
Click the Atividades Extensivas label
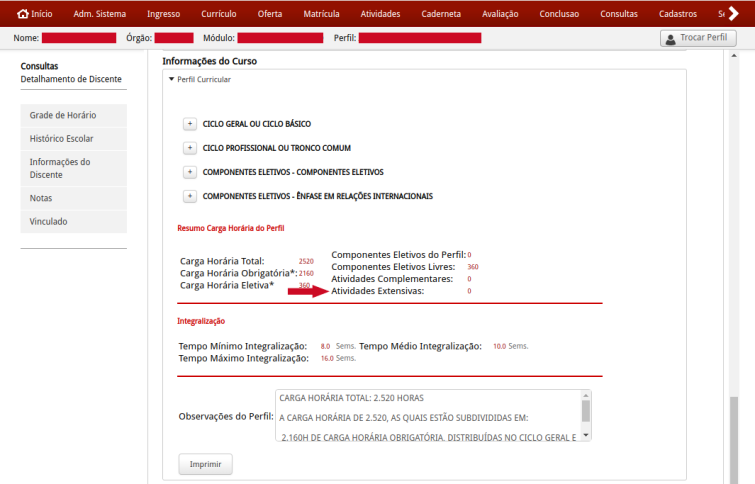coord(378,291)
